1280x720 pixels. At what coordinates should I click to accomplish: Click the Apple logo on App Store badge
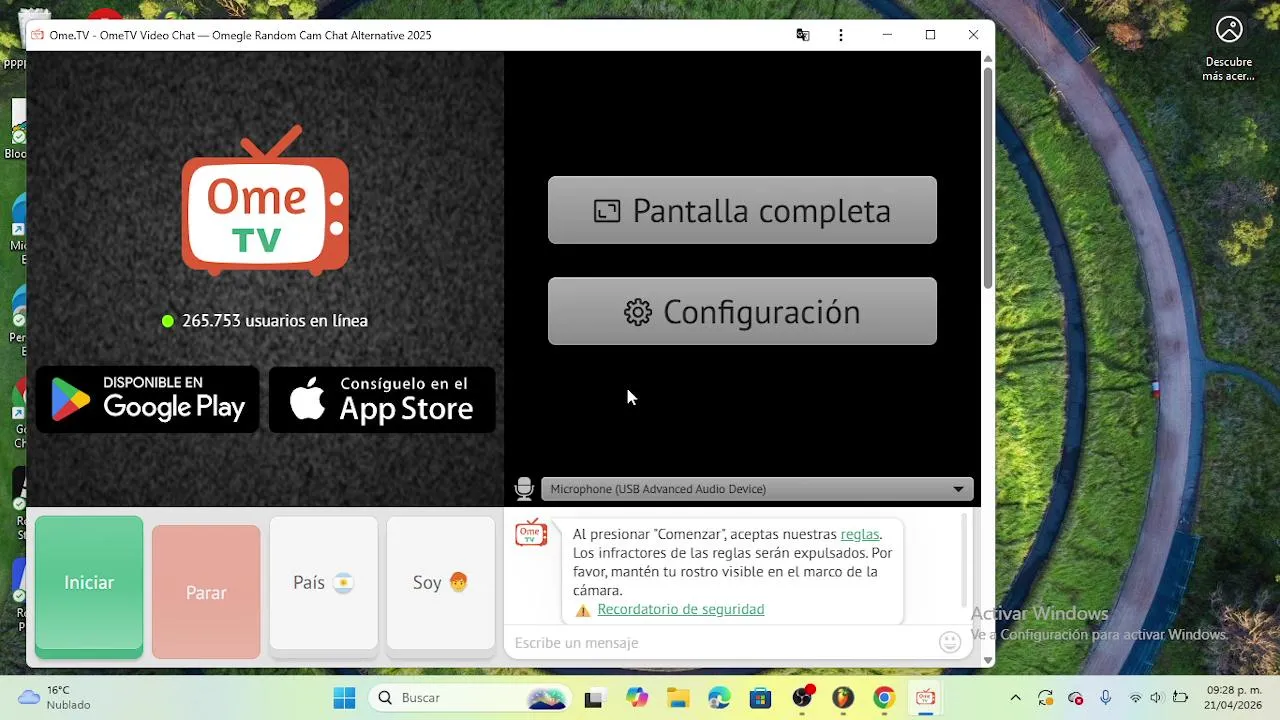[x=307, y=399]
